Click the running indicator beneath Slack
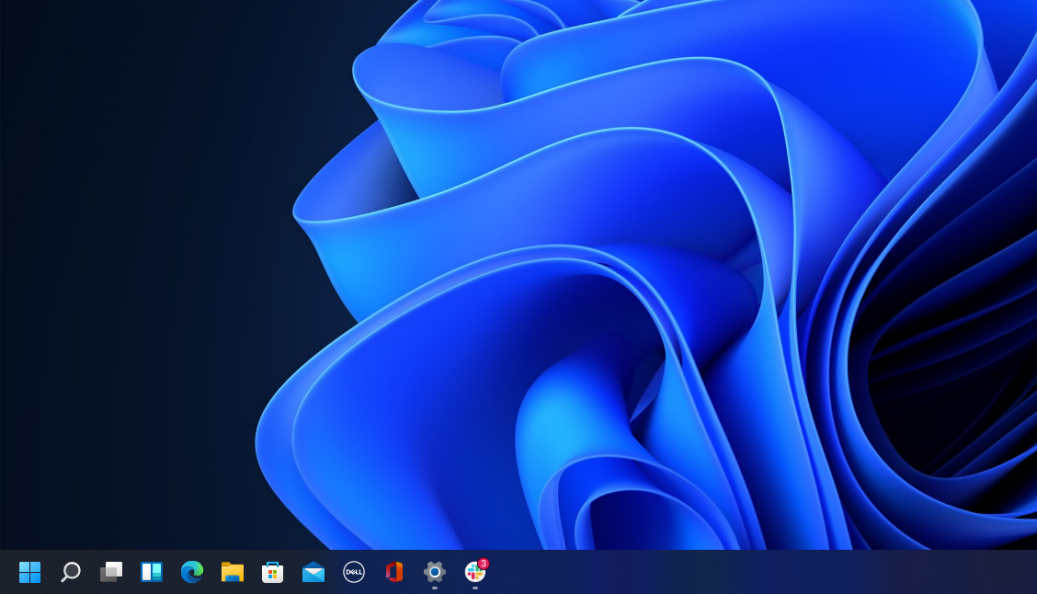1037x594 pixels. click(474, 588)
